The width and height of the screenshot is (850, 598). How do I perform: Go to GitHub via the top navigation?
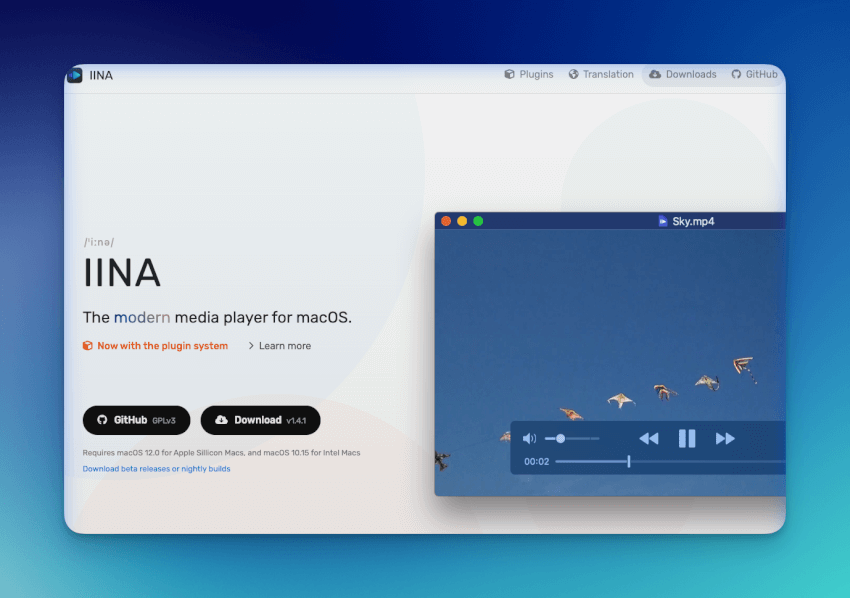click(x=753, y=74)
